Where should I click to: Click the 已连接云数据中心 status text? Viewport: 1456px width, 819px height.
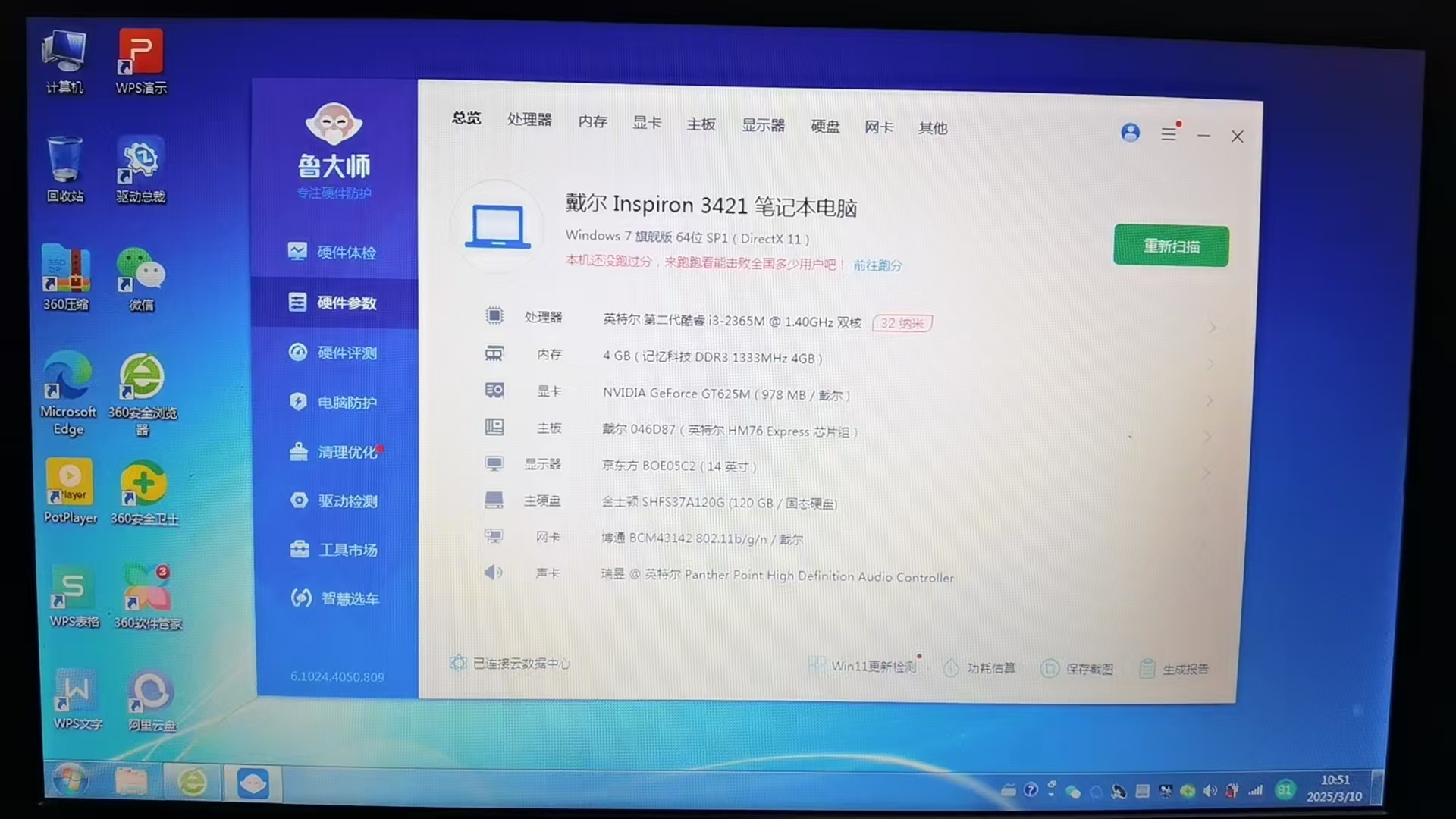[x=521, y=664]
